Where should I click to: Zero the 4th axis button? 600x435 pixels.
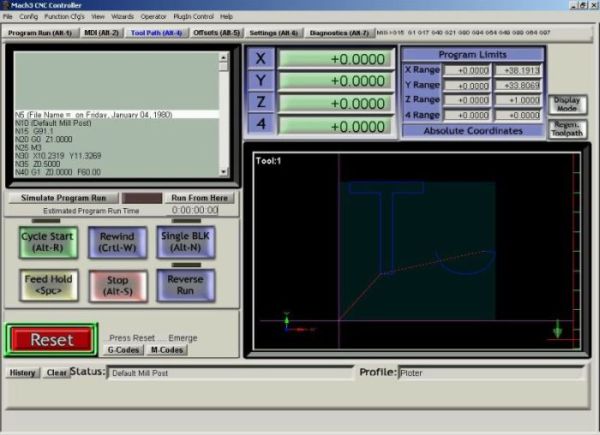click(261, 124)
